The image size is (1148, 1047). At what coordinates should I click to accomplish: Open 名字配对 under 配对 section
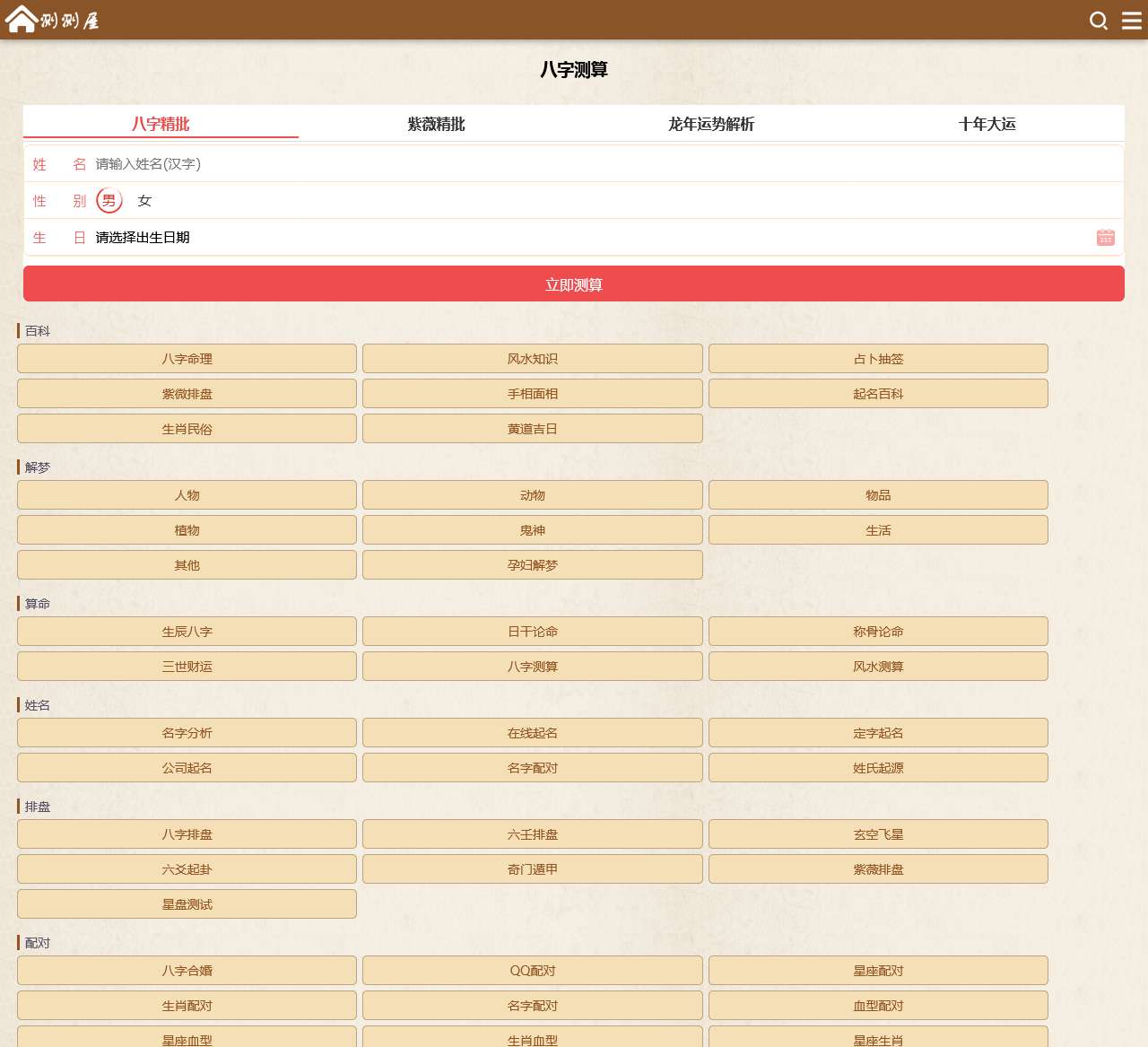click(x=533, y=1006)
